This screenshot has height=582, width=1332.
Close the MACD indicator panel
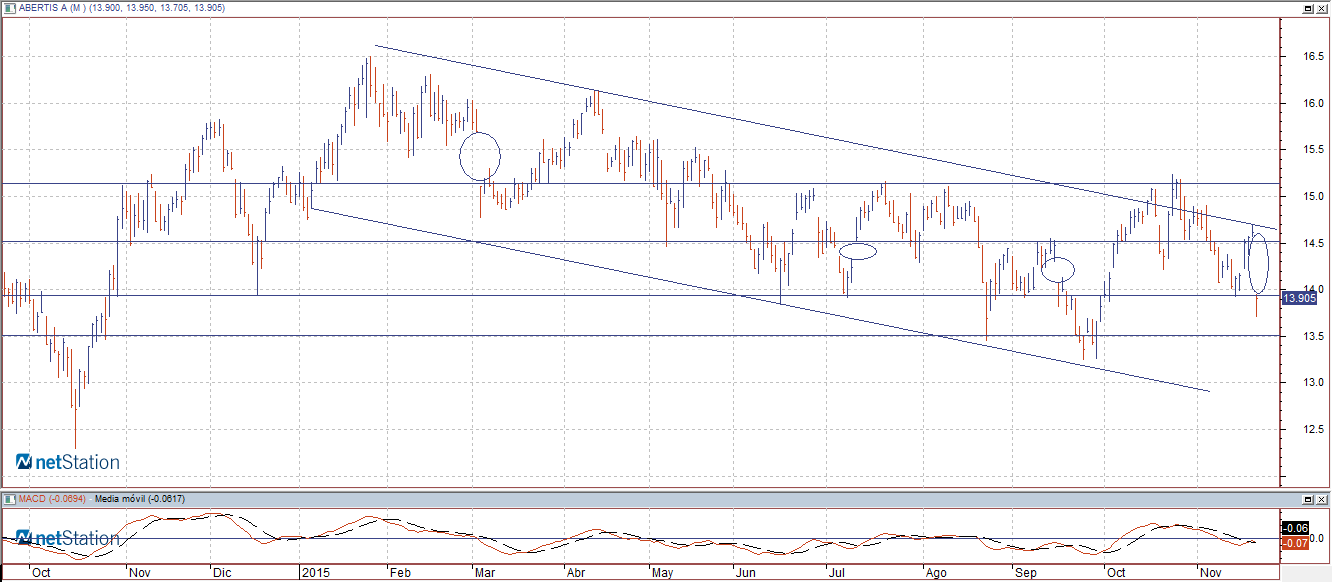(1322, 498)
